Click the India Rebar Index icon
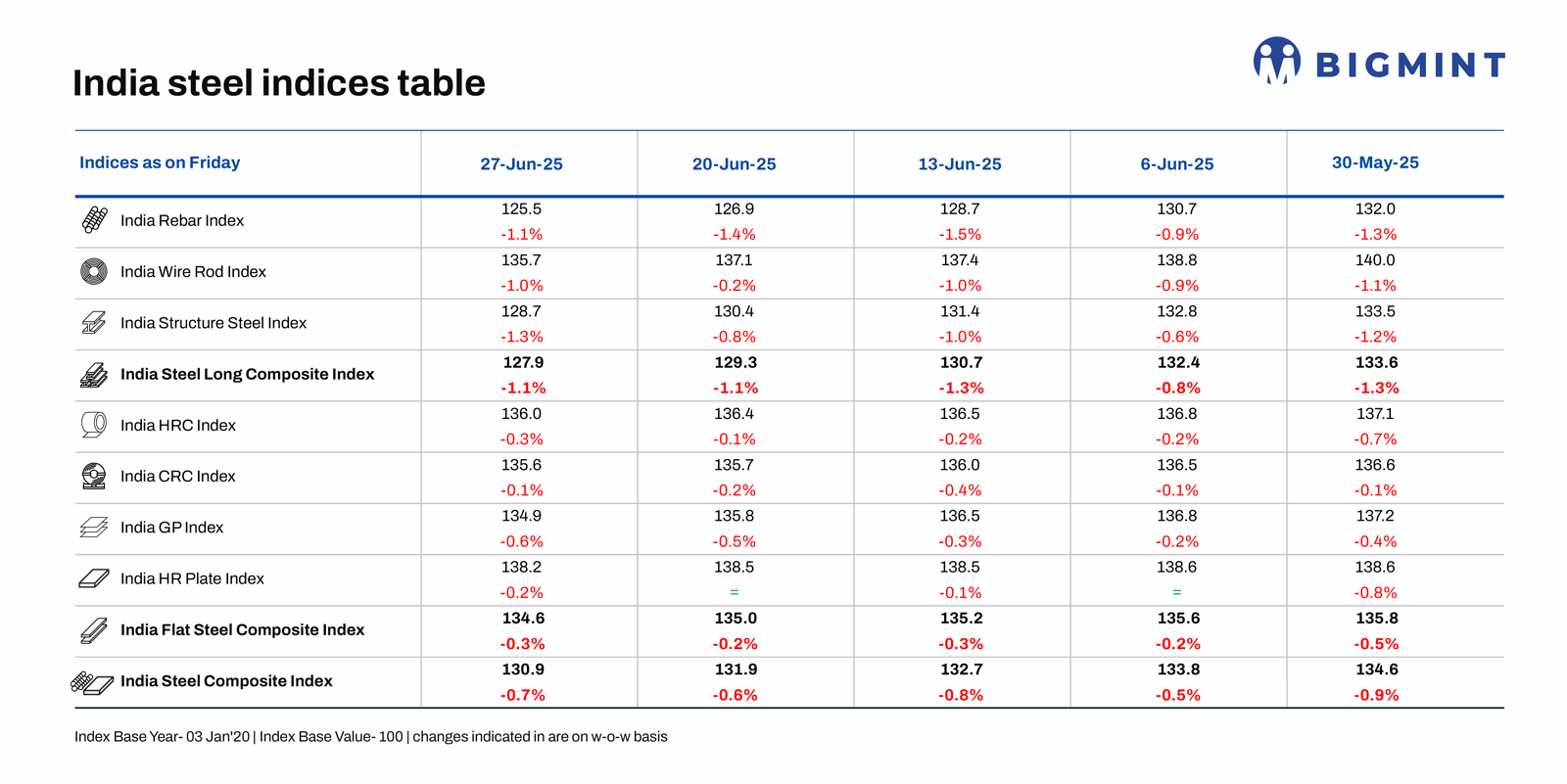Viewport: 1567px width, 784px height. pos(94,220)
